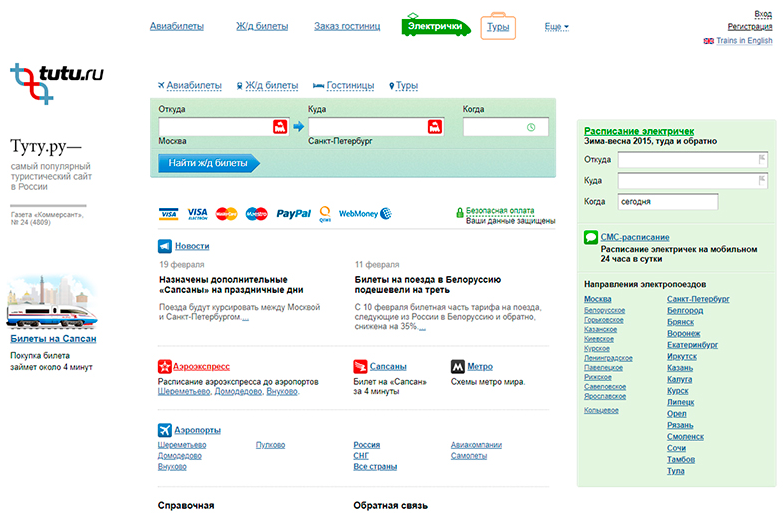Click the Вход link

(x=763, y=14)
